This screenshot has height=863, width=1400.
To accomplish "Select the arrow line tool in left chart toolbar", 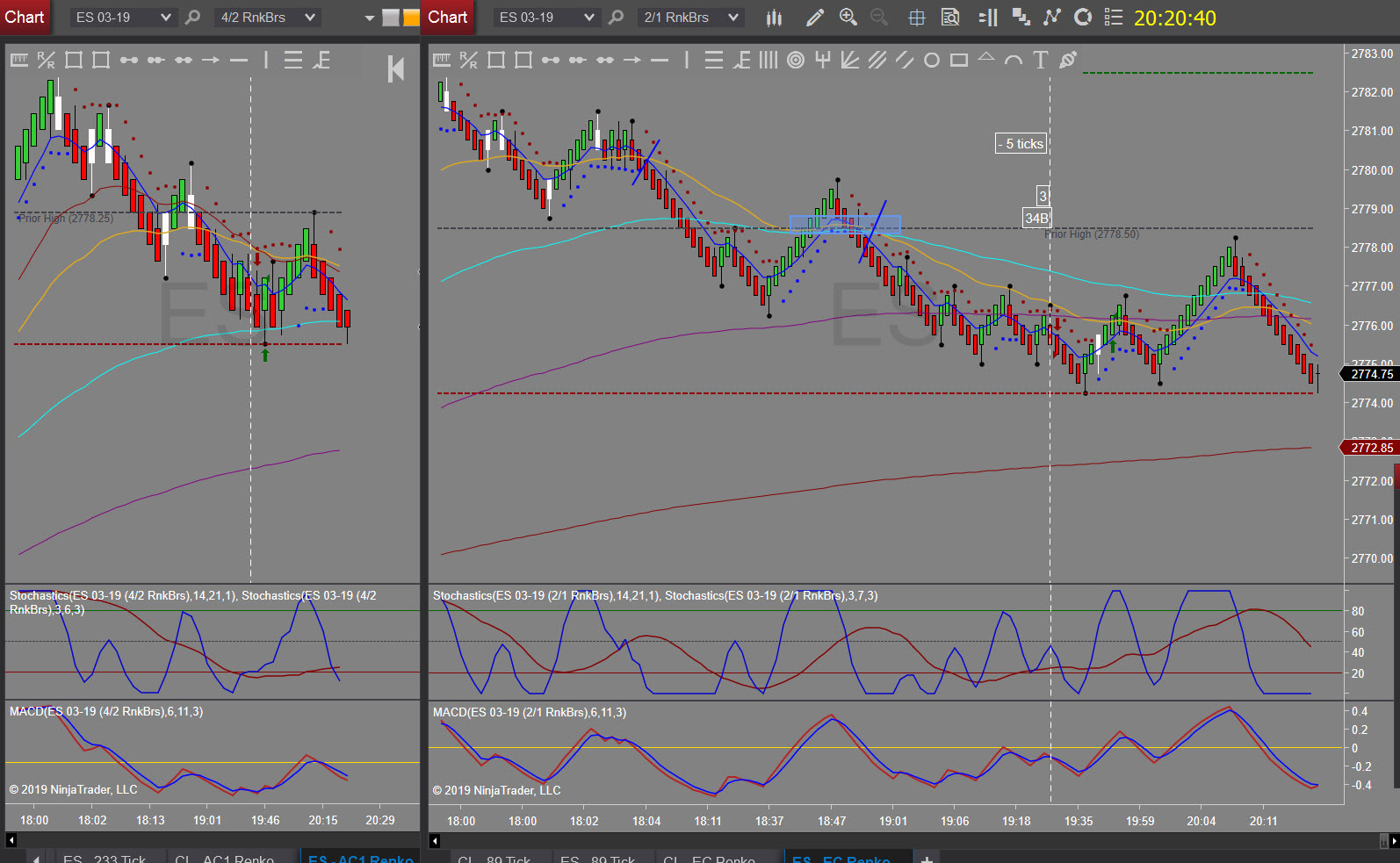I will point(211,60).
